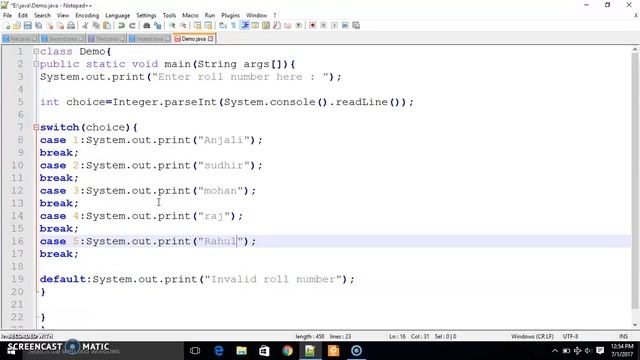Screen dimensions: 640x360
Task: Open the Search menu
Action: coord(42,15)
